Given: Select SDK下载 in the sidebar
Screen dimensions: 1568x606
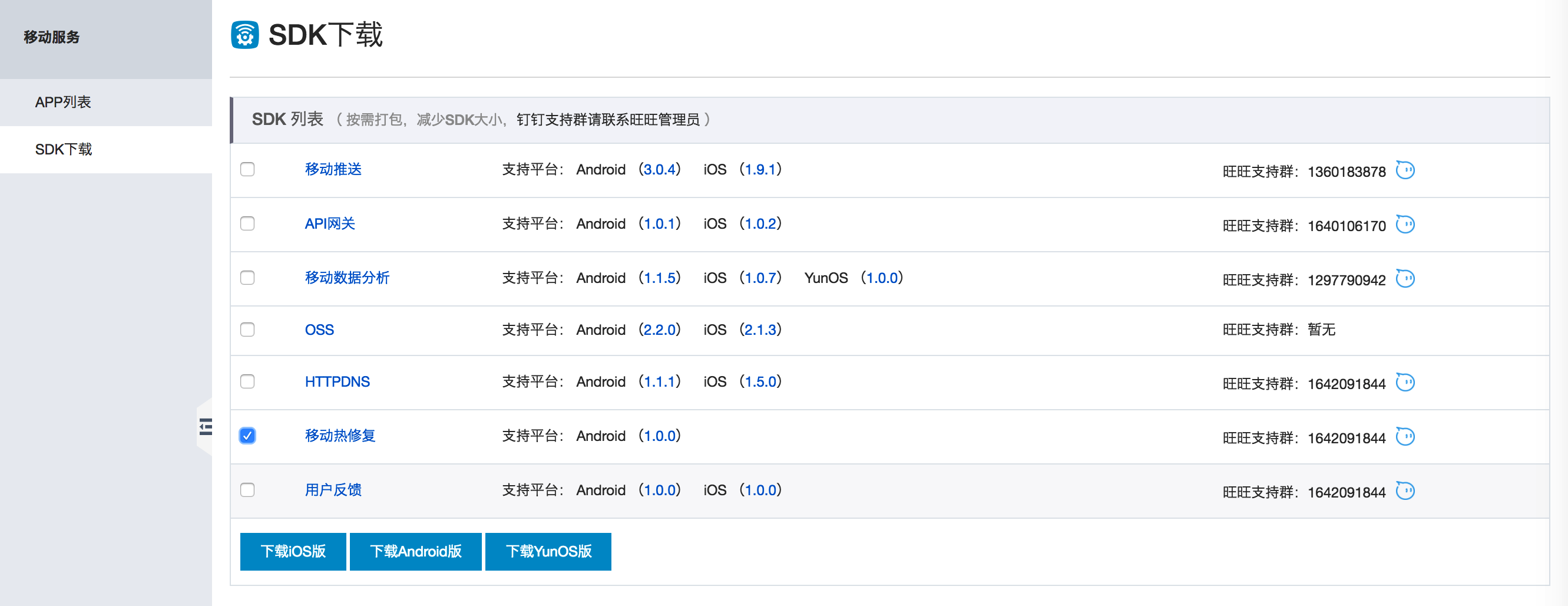Looking at the screenshot, I should pos(106,150).
